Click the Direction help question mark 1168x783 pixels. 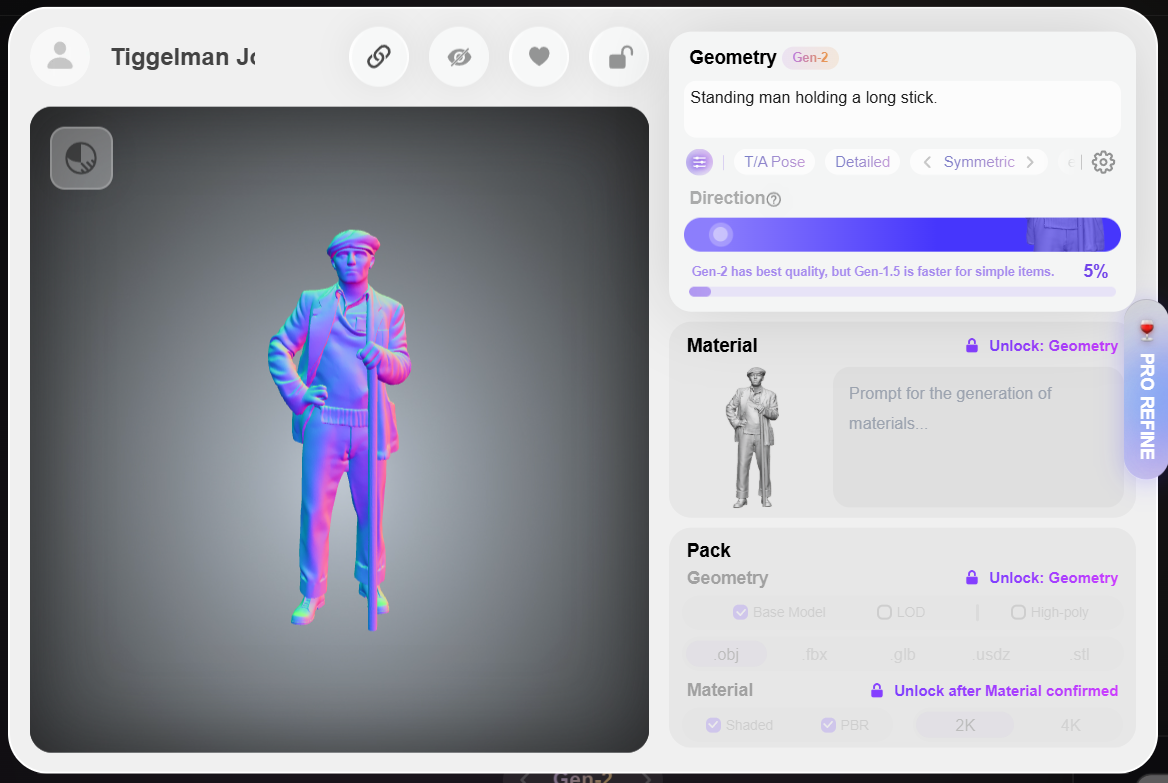pyautogui.click(x=773, y=199)
